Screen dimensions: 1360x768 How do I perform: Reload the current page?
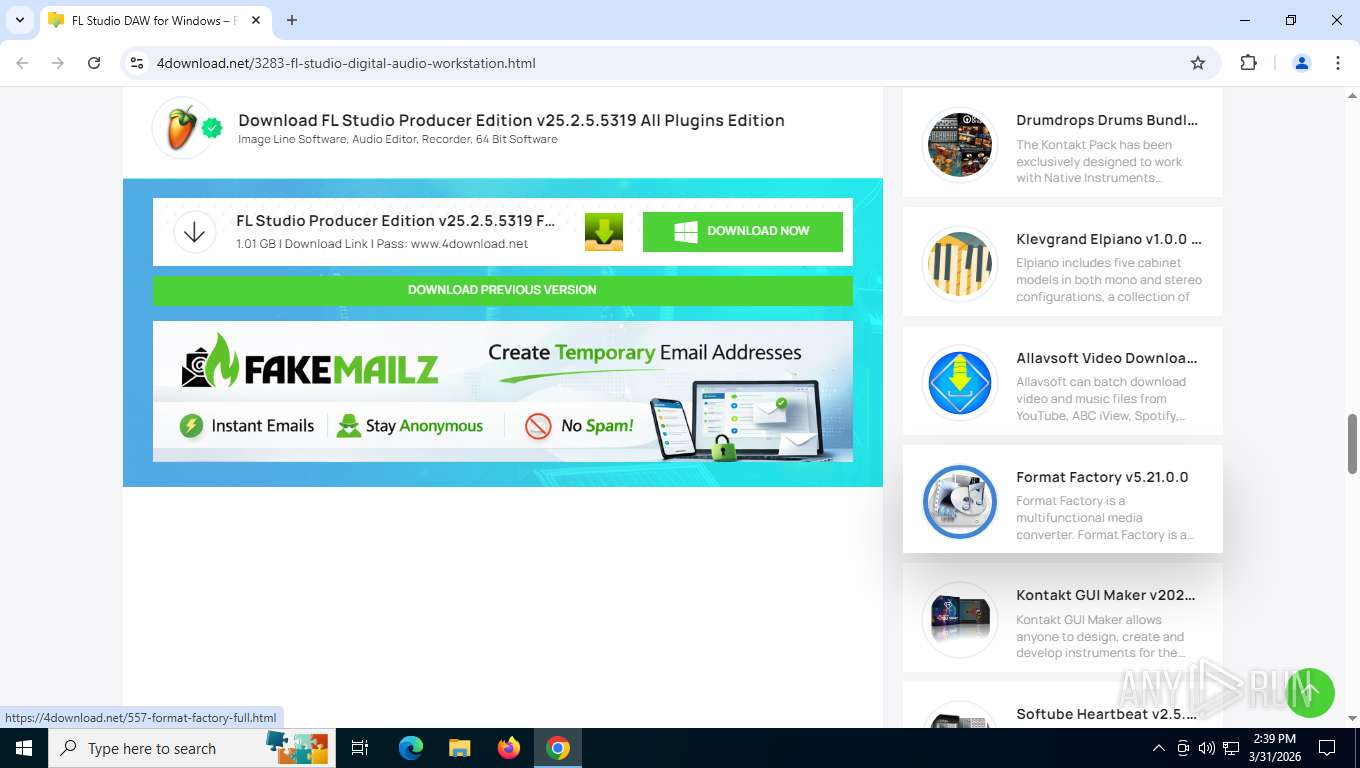pos(94,63)
